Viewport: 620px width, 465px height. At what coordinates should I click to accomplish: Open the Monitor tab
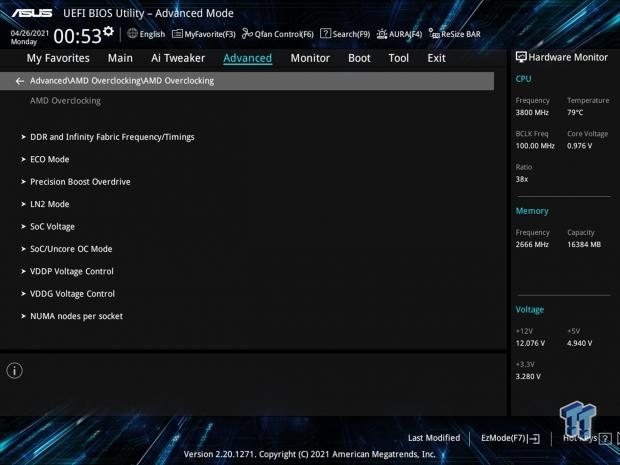pos(310,58)
